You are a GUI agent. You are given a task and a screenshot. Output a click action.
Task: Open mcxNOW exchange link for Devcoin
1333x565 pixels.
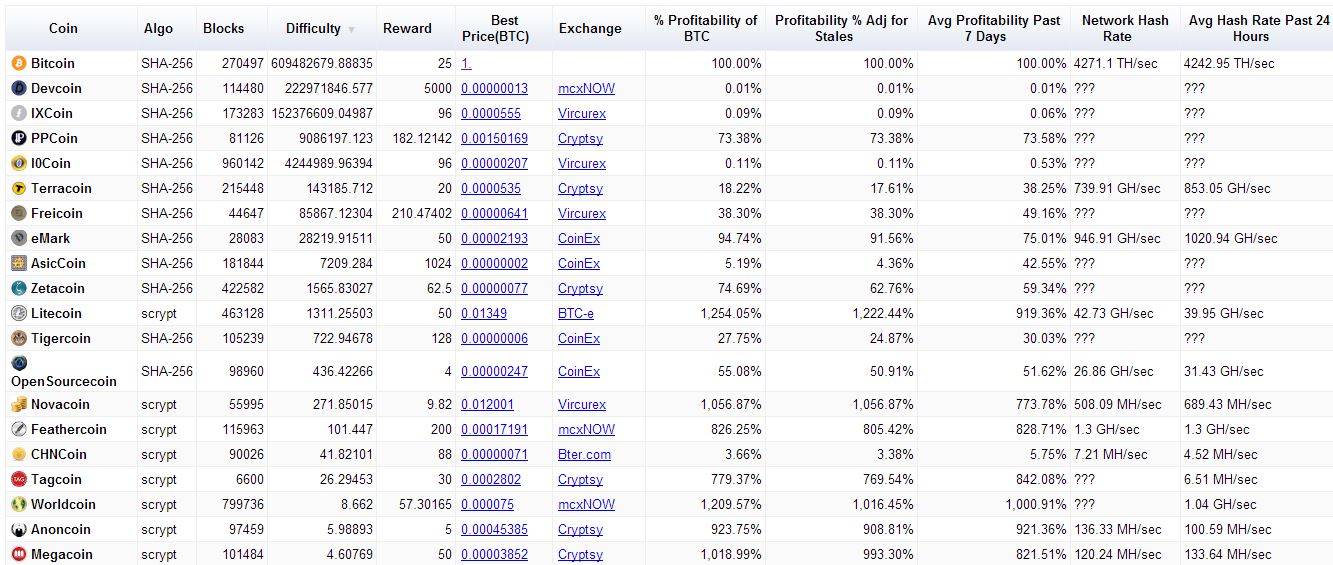click(586, 88)
